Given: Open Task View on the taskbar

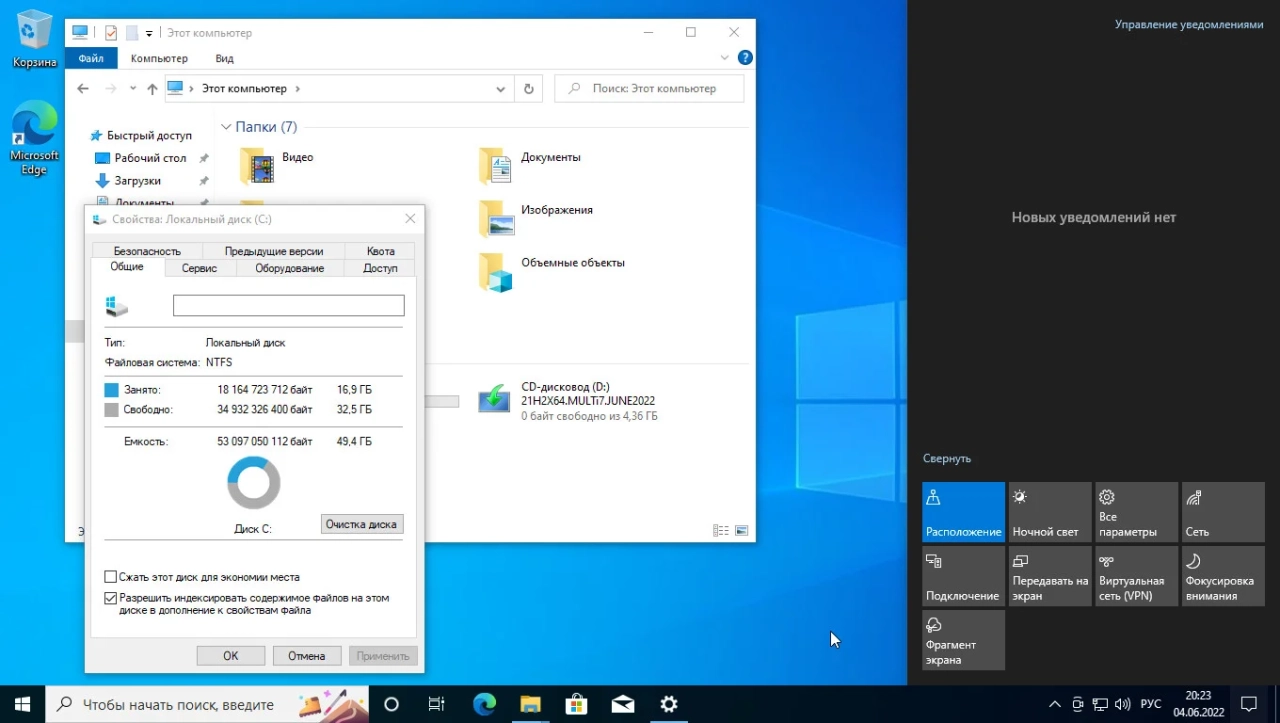Looking at the screenshot, I should click(437, 704).
